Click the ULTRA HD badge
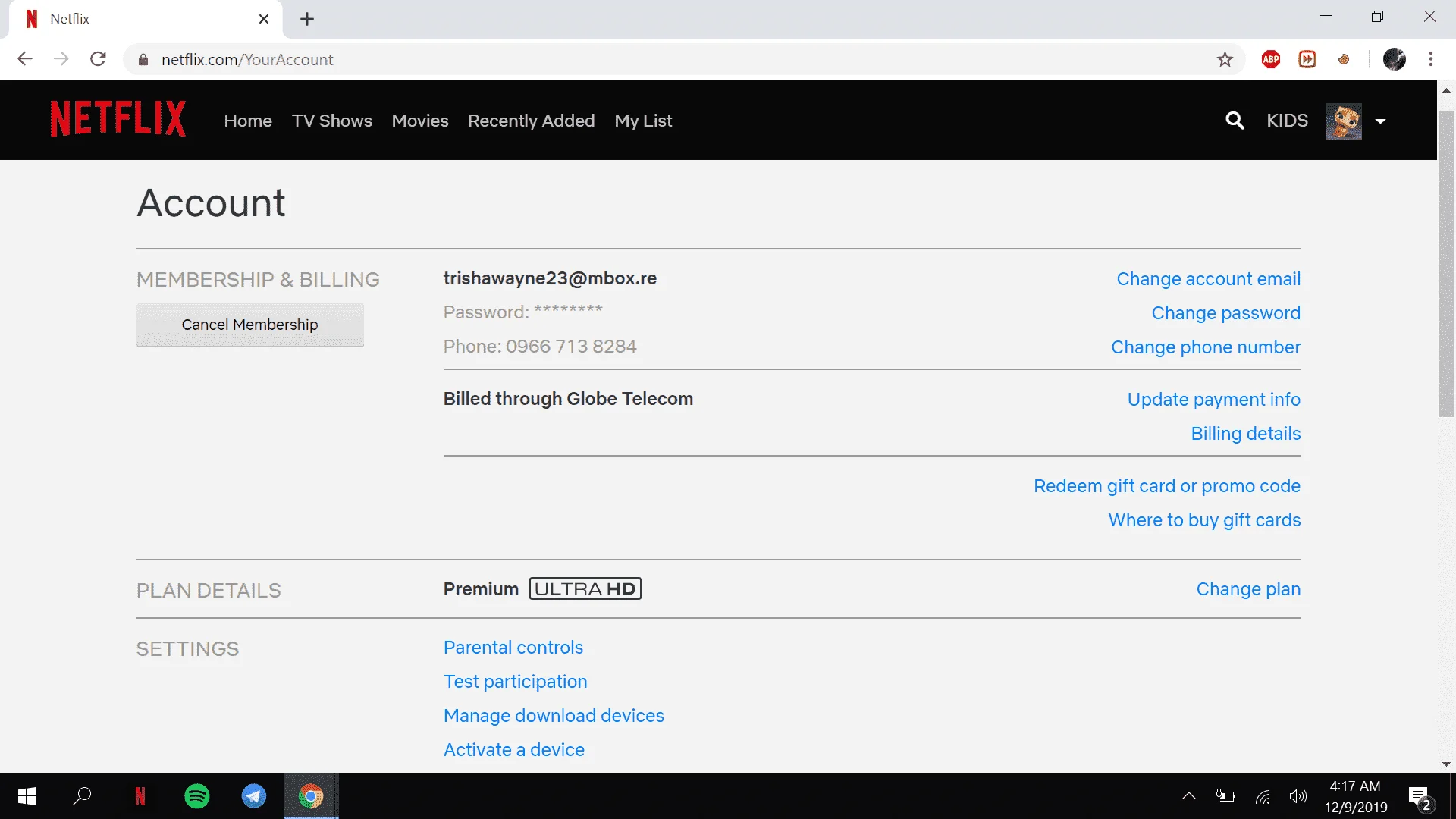This screenshot has width=1456, height=819. [585, 589]
